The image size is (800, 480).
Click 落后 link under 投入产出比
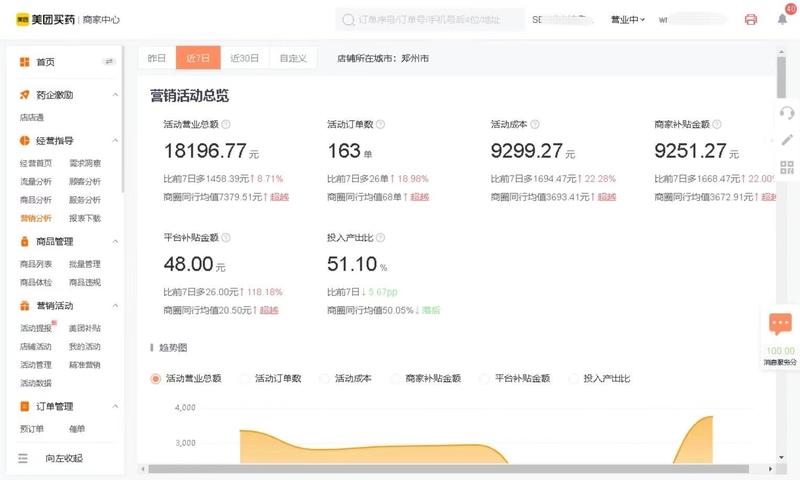(431, 310)
